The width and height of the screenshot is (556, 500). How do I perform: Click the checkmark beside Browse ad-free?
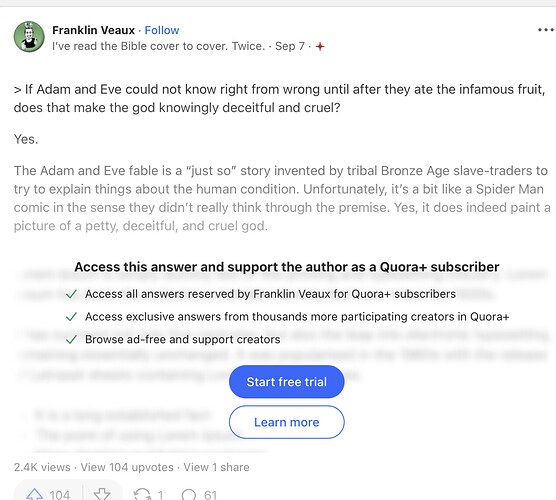[72, 339]
